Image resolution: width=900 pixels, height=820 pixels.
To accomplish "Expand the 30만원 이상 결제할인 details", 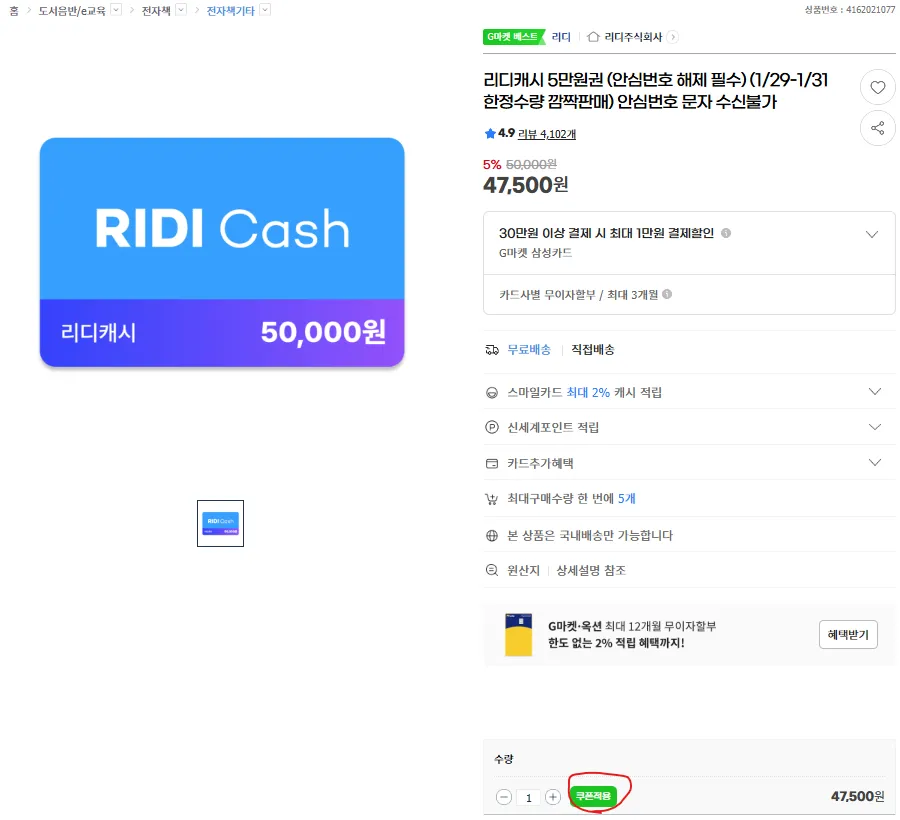I will (x=875, y=232).
